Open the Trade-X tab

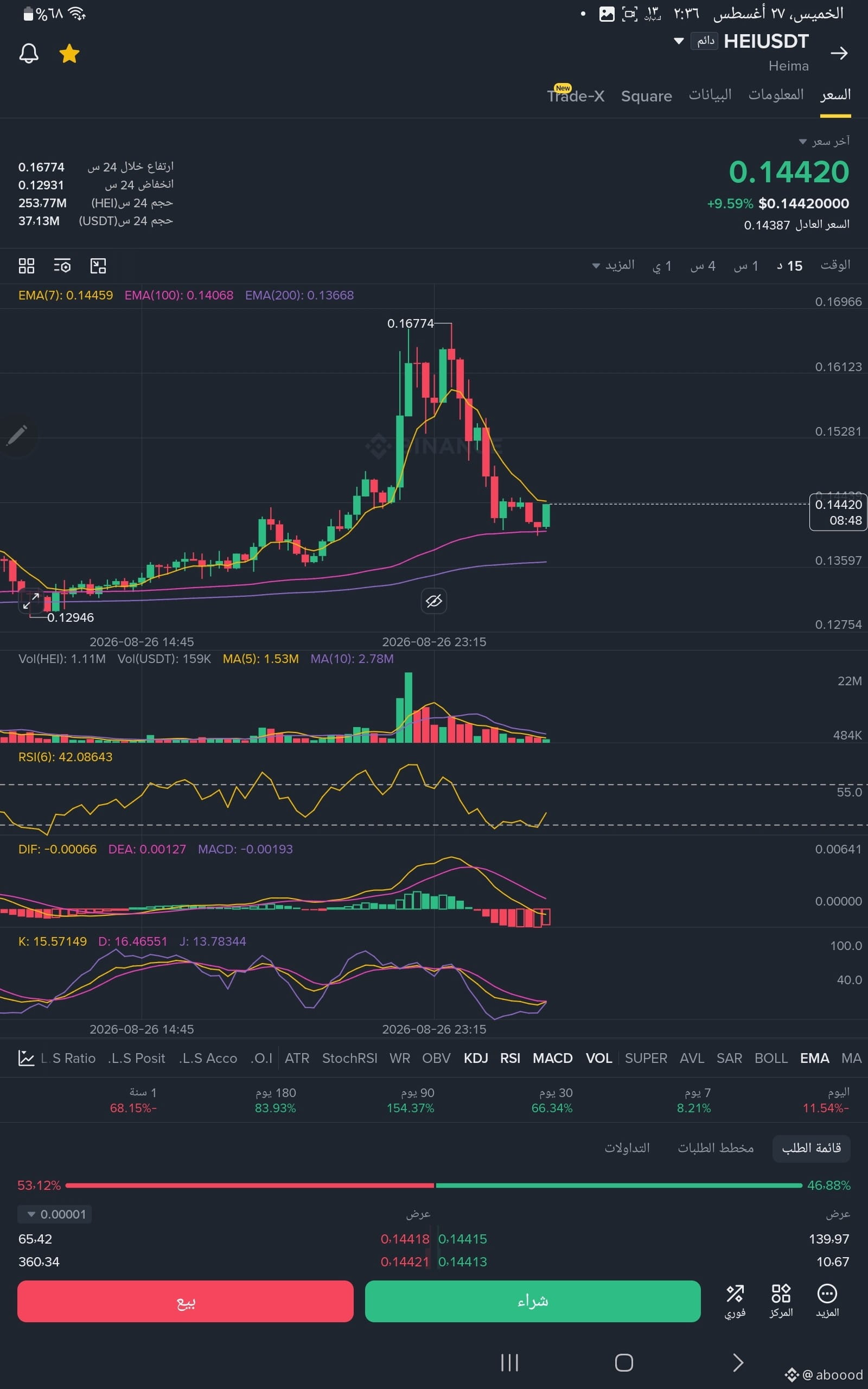tap(576, 95)
